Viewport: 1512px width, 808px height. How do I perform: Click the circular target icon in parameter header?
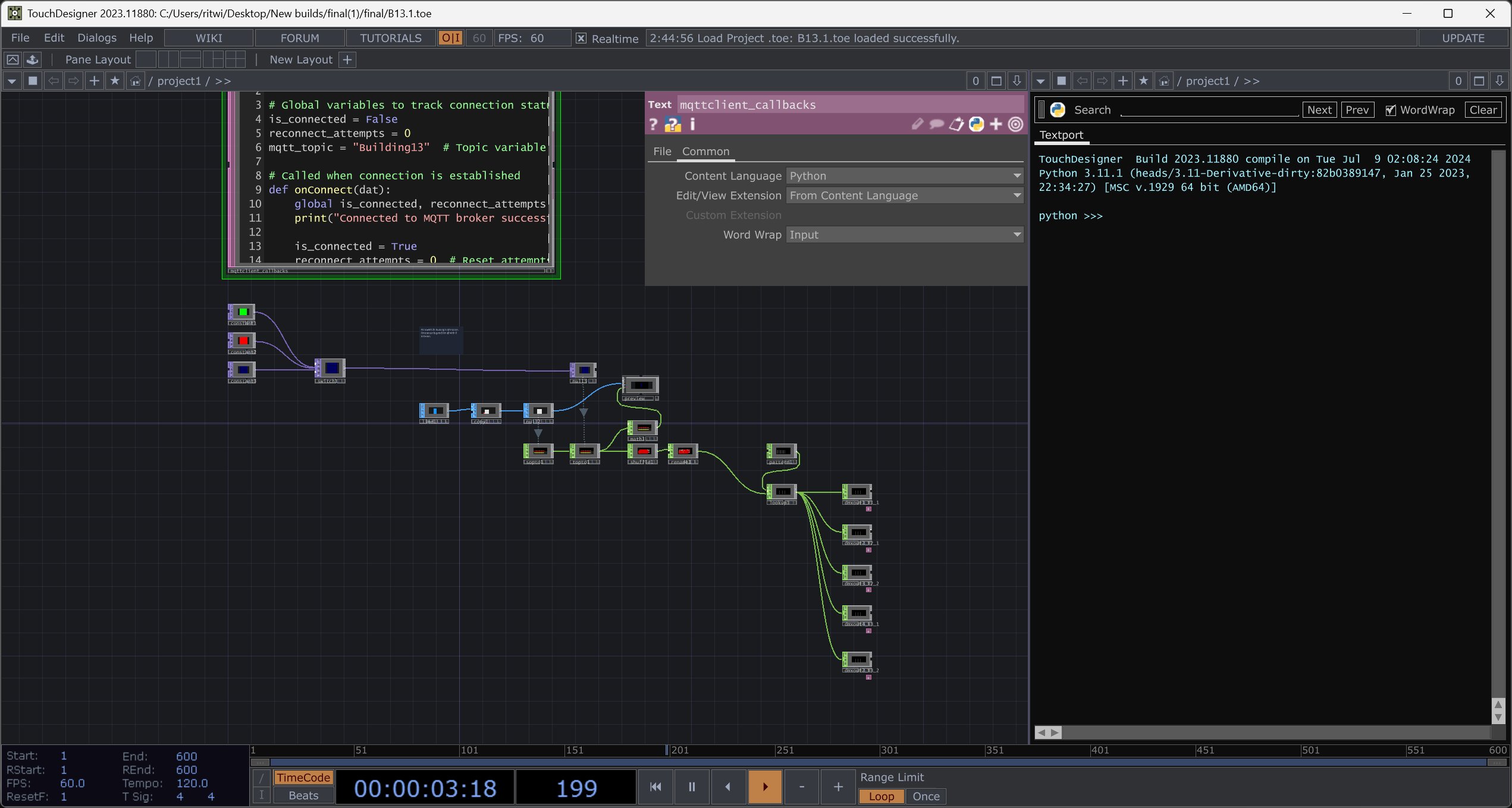coord(1015,124)
